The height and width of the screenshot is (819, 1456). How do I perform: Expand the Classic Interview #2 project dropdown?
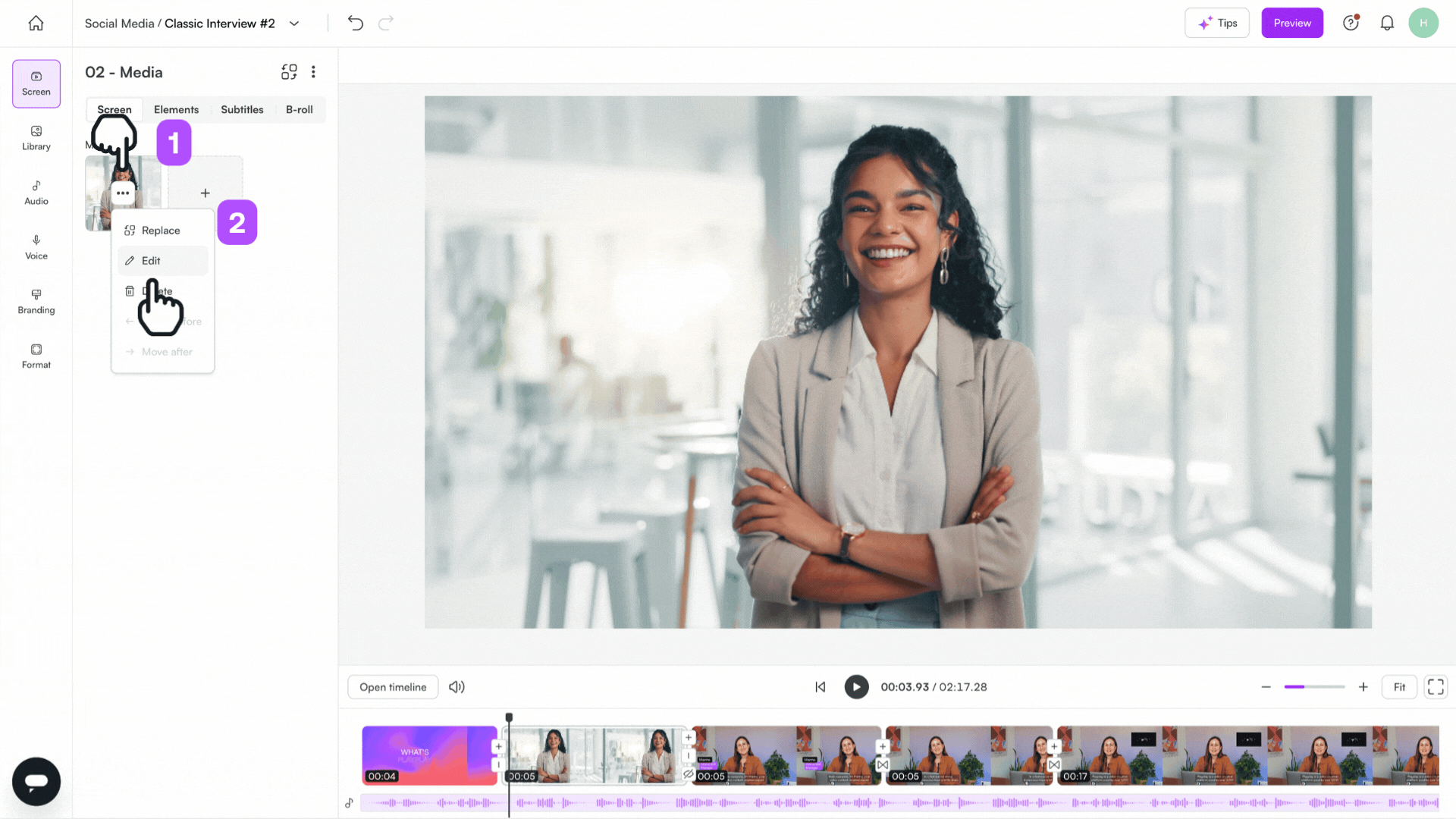pyautogui.click(x=294, y=24)
